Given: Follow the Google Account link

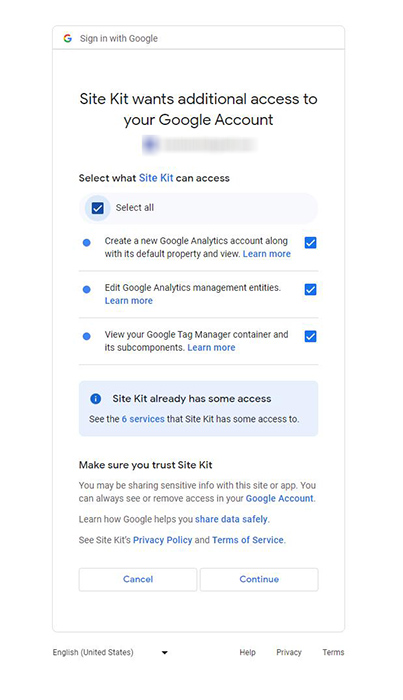Looking at the screenshot, I should (280, 498).
